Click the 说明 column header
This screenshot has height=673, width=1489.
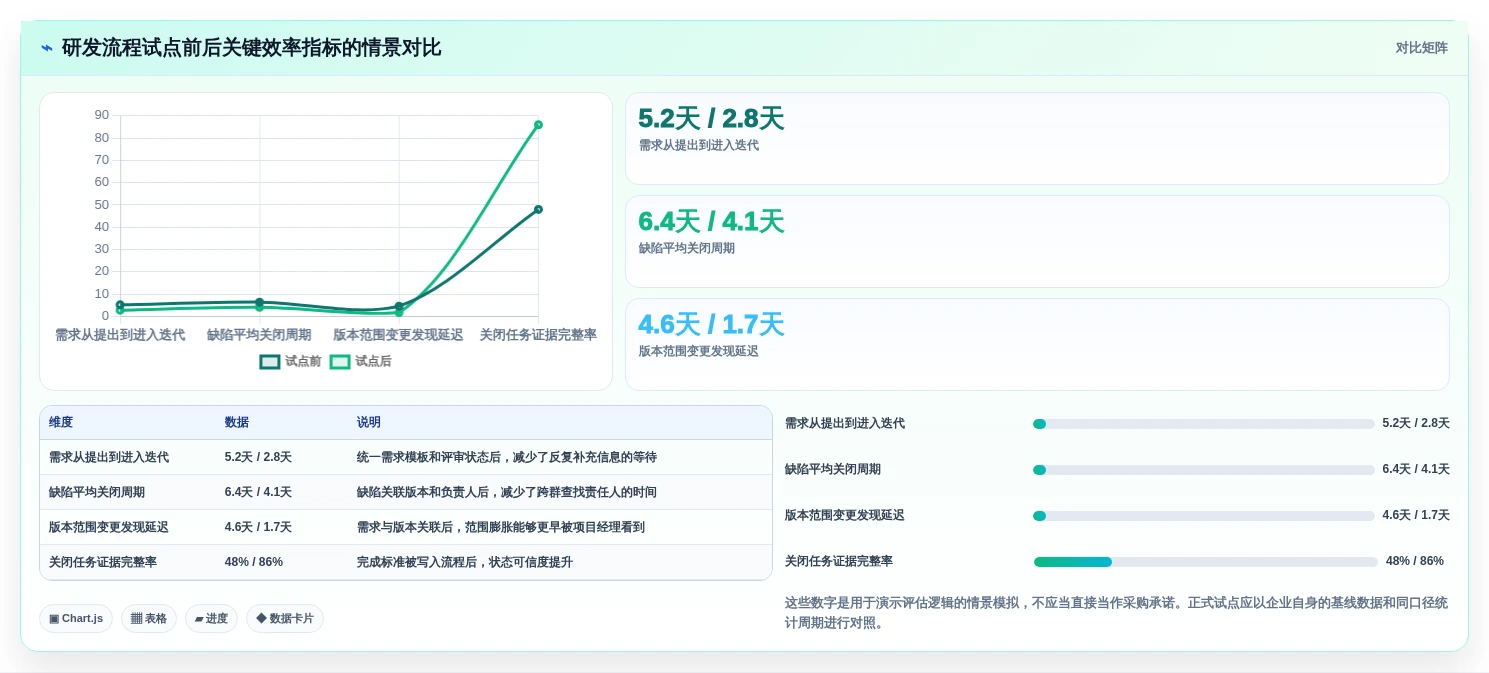[x=369, y=423]
